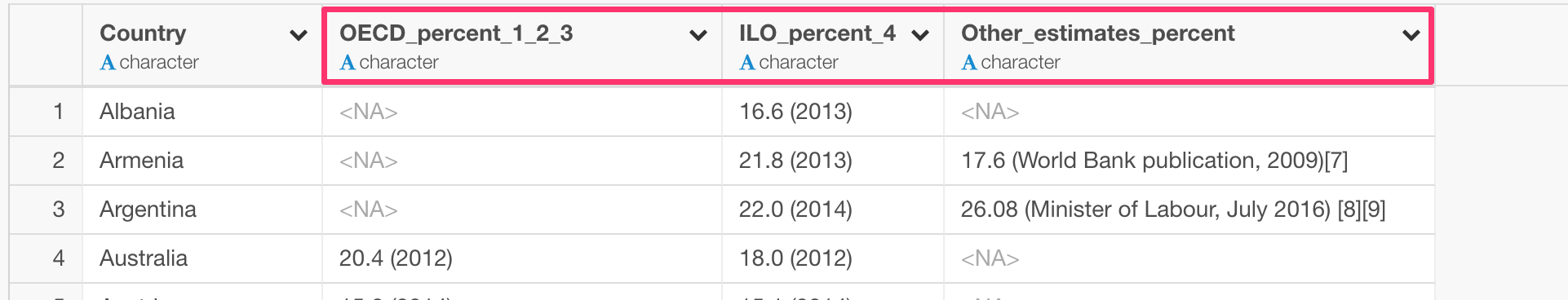Expand the ILO_percent_4 column menu arrow
The height and width of the screenshot is (300, 1568).
pos(920,35)
